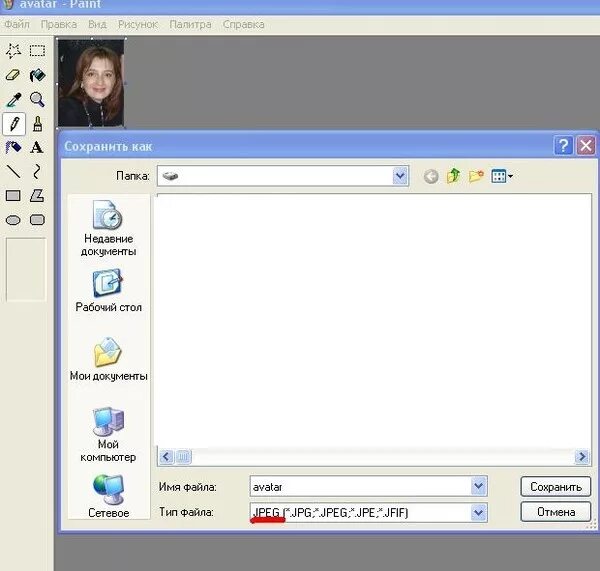The width and height of the screenshot is (600, 571).
Task: Open the Views menu icon
Action: (x=502, y=176)
